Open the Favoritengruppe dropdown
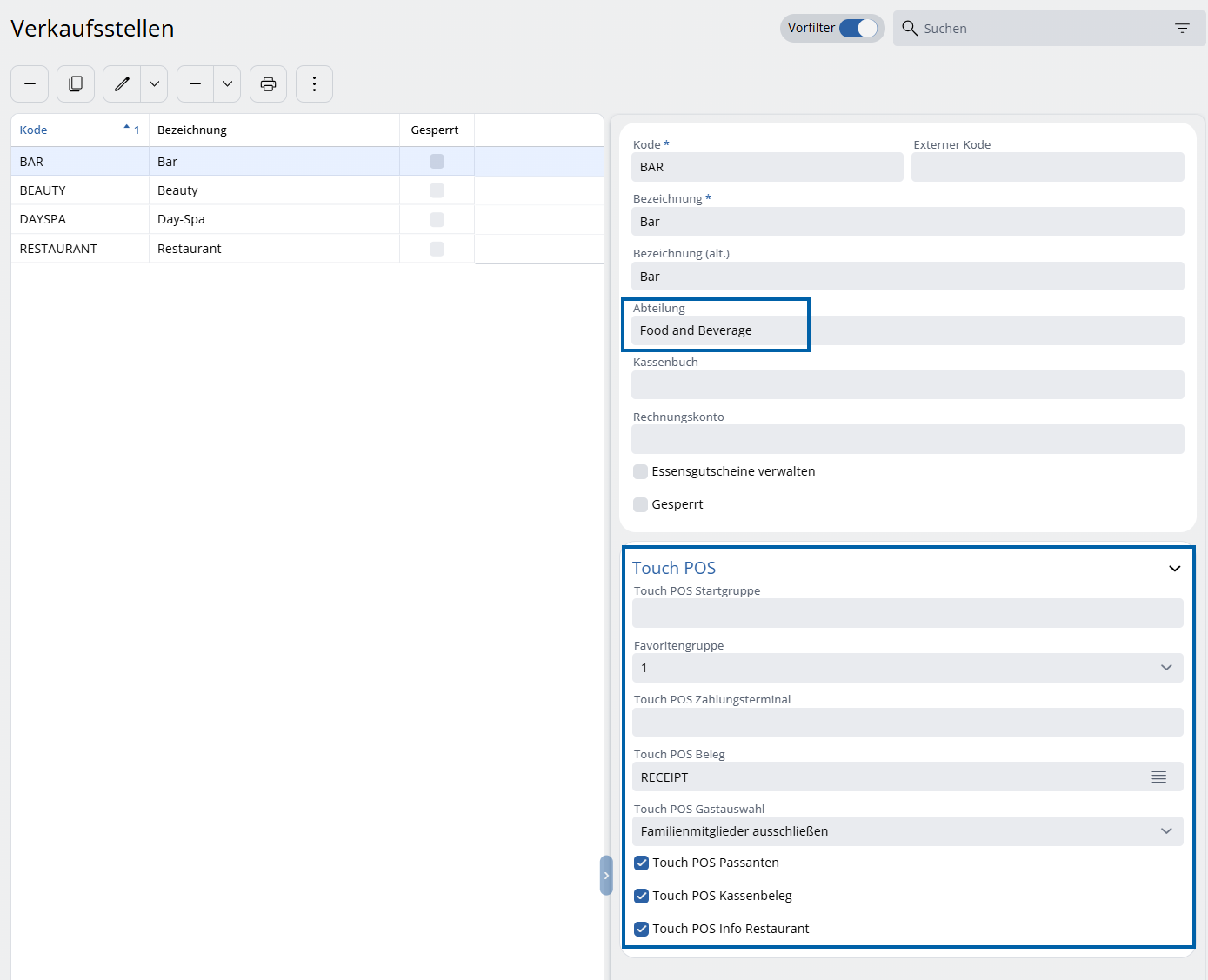 1165,668
